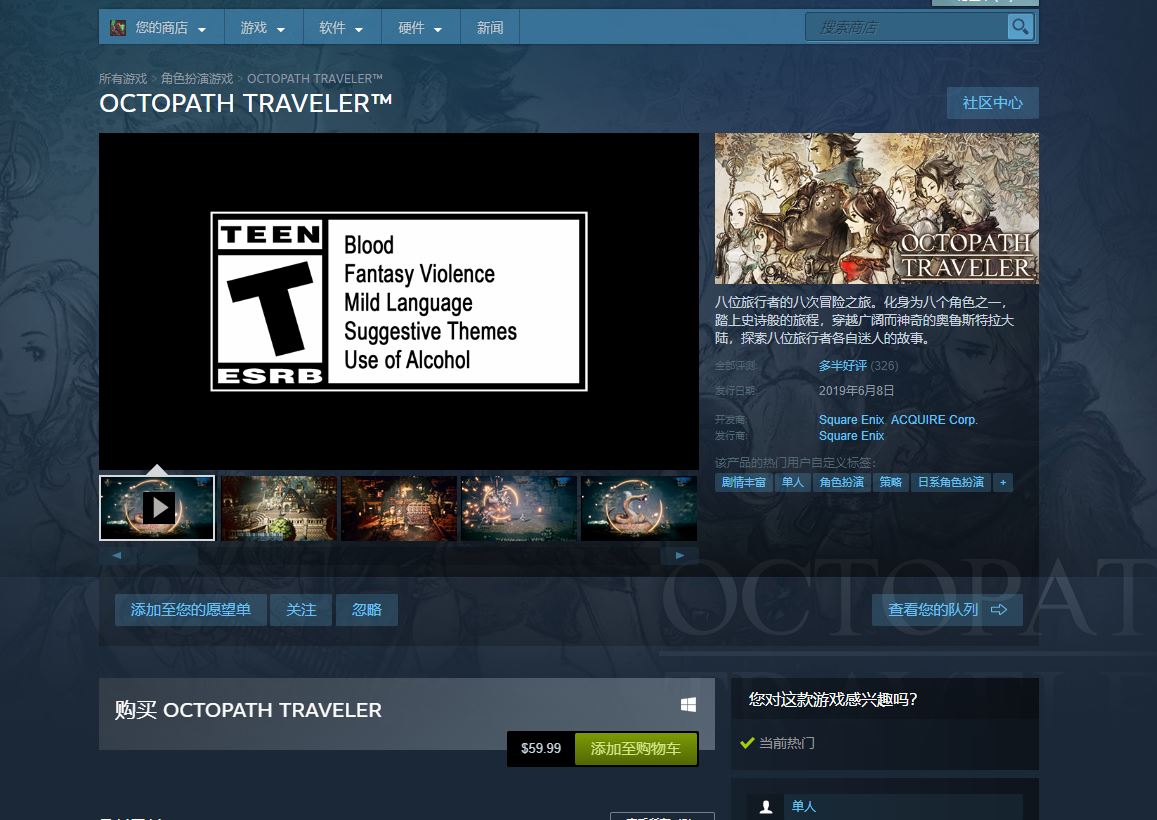Viewport: 1157px width, 820px height.
Task: Click the single-player person icon
Action: click(766, 807)
